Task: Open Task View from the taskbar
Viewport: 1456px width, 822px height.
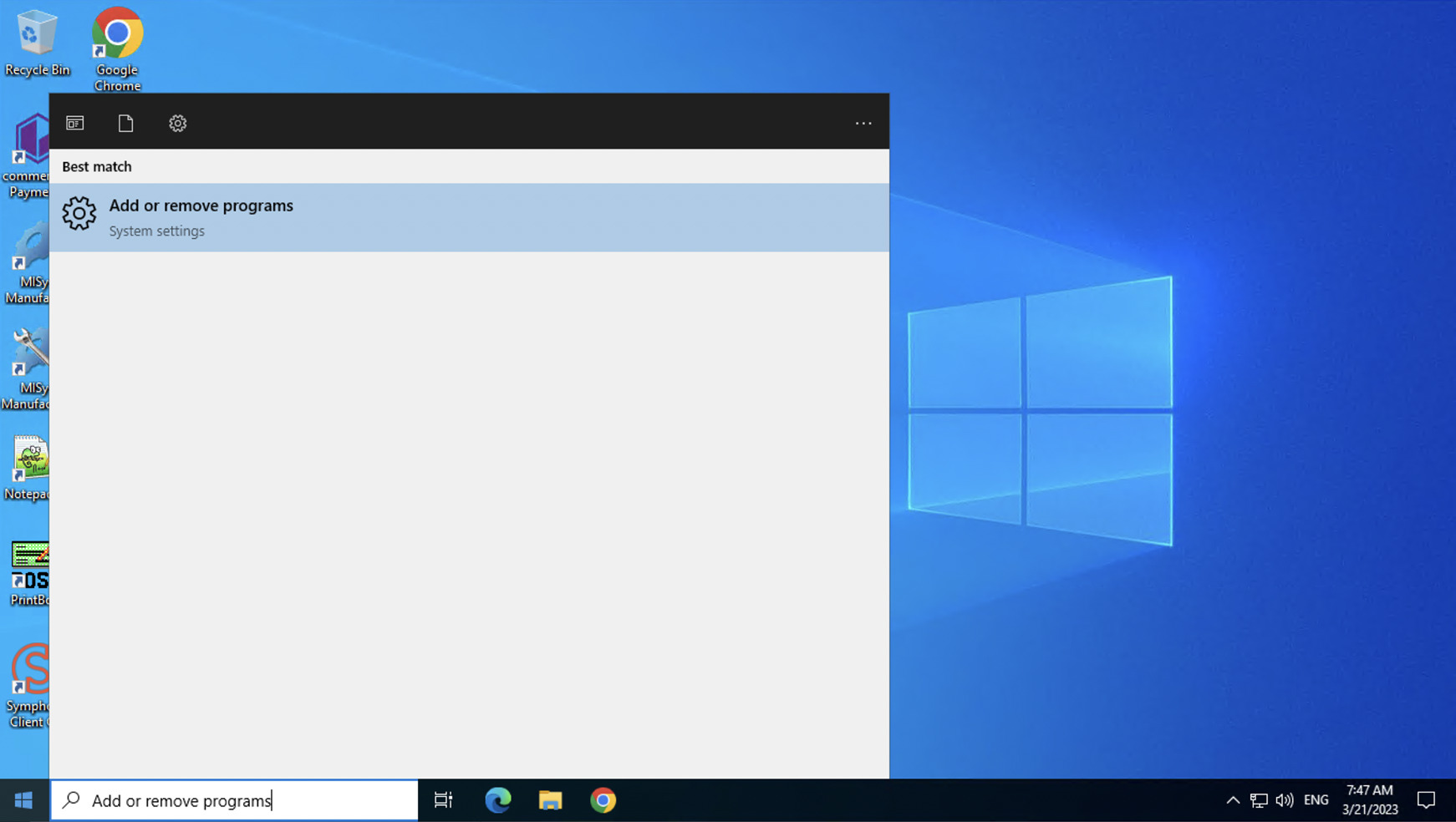Action: [443, 800]
